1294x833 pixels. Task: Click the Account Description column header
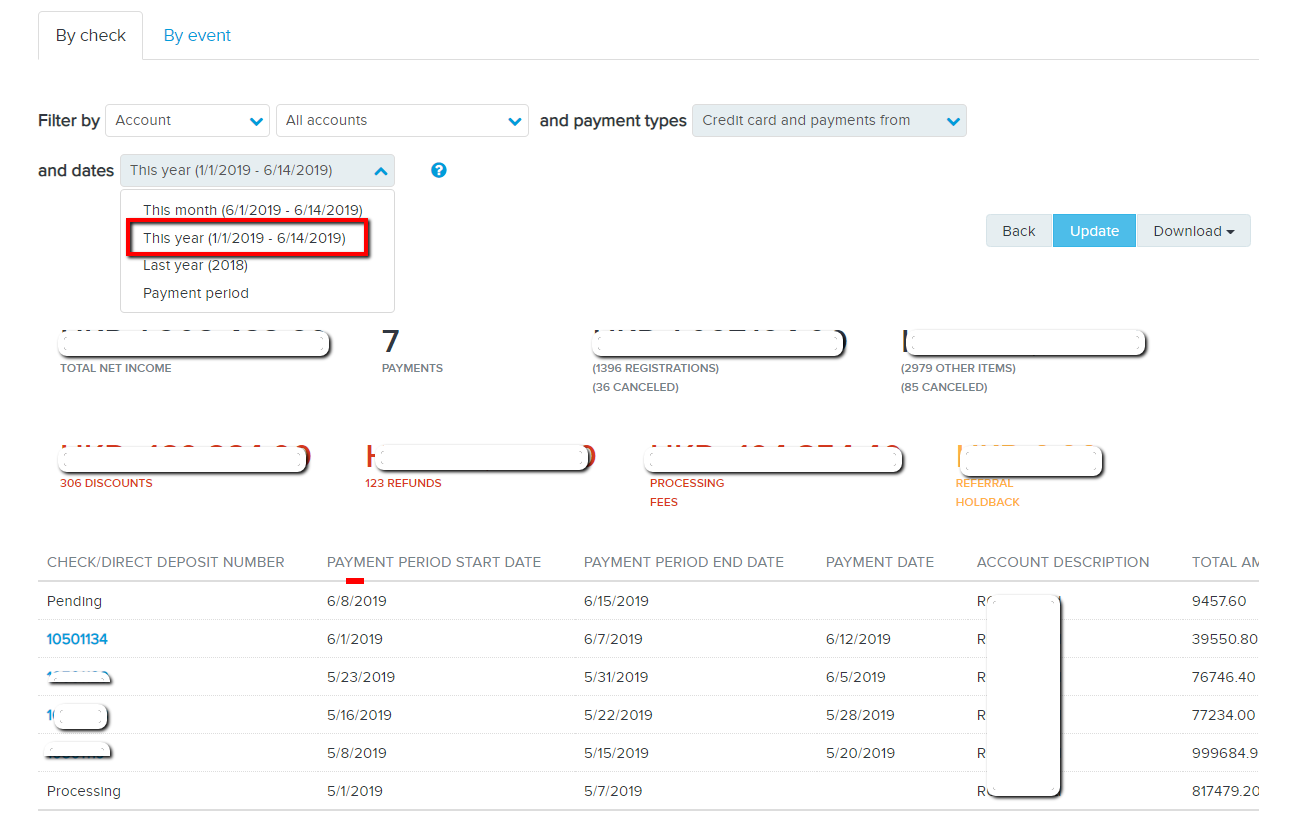pos(1062,562)
